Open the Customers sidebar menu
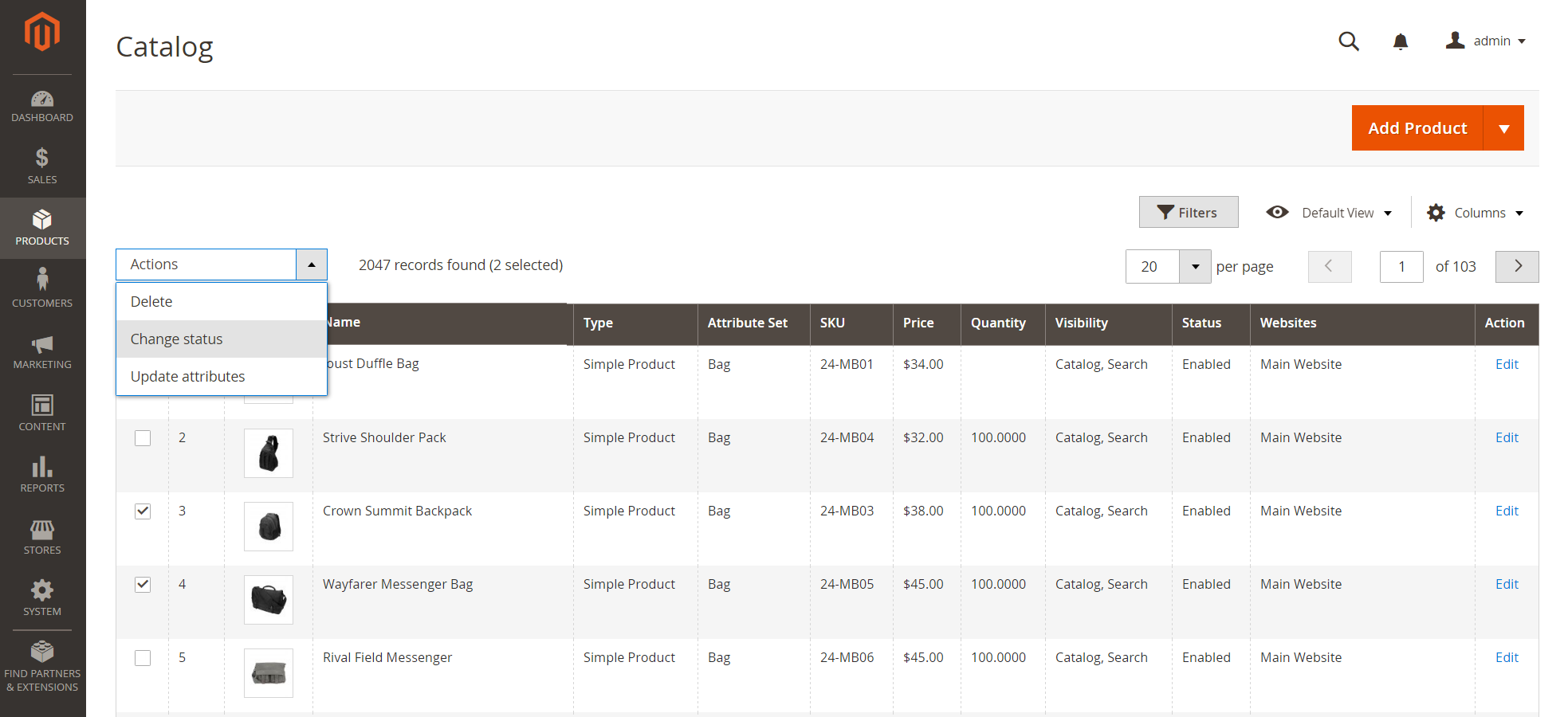The image size is (1568, 717). [x=42, y=289]
